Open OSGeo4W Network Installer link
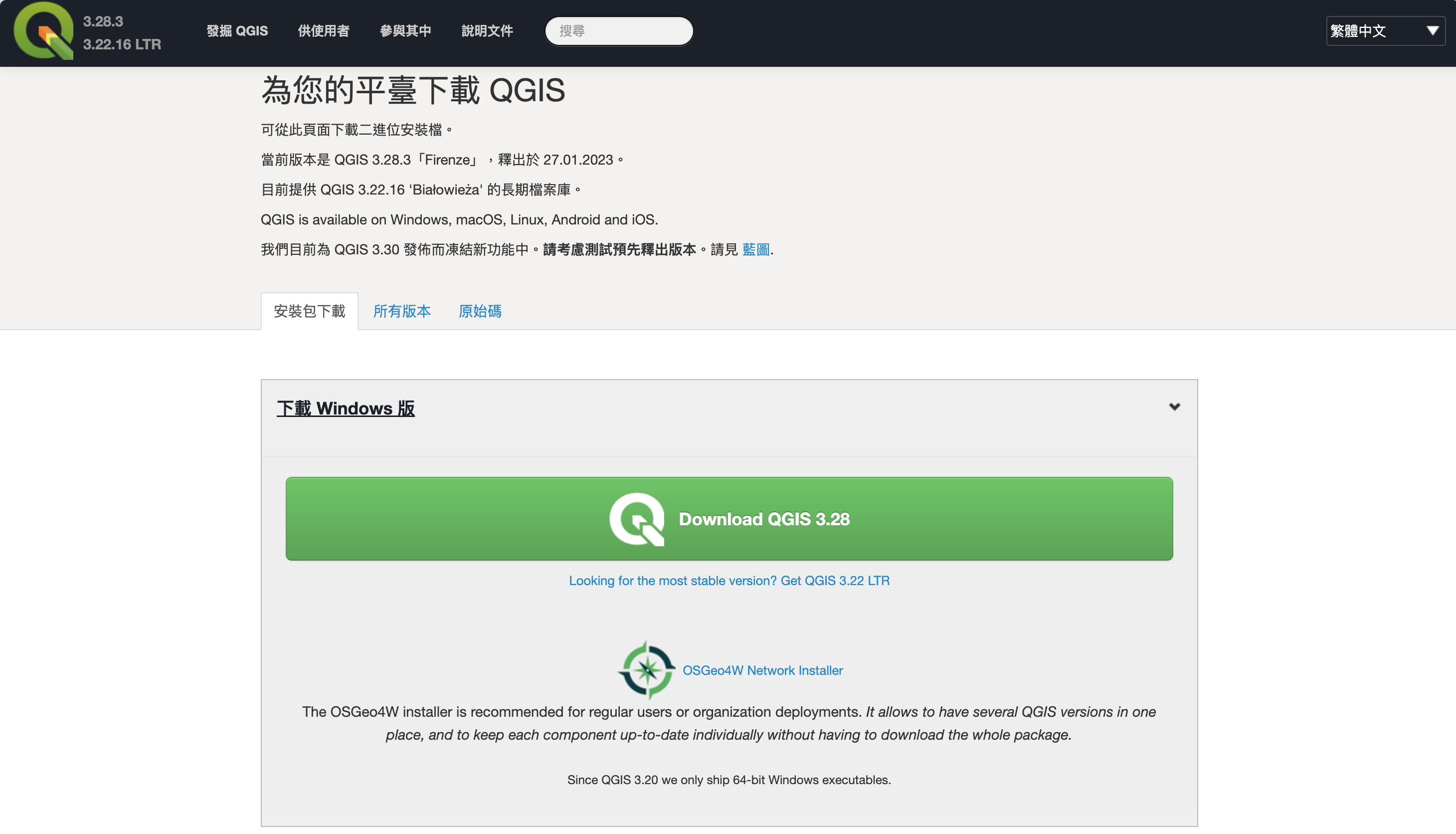Image resolution: width=1456 pixels, height=834 pixels. click(x=762, y=670)
